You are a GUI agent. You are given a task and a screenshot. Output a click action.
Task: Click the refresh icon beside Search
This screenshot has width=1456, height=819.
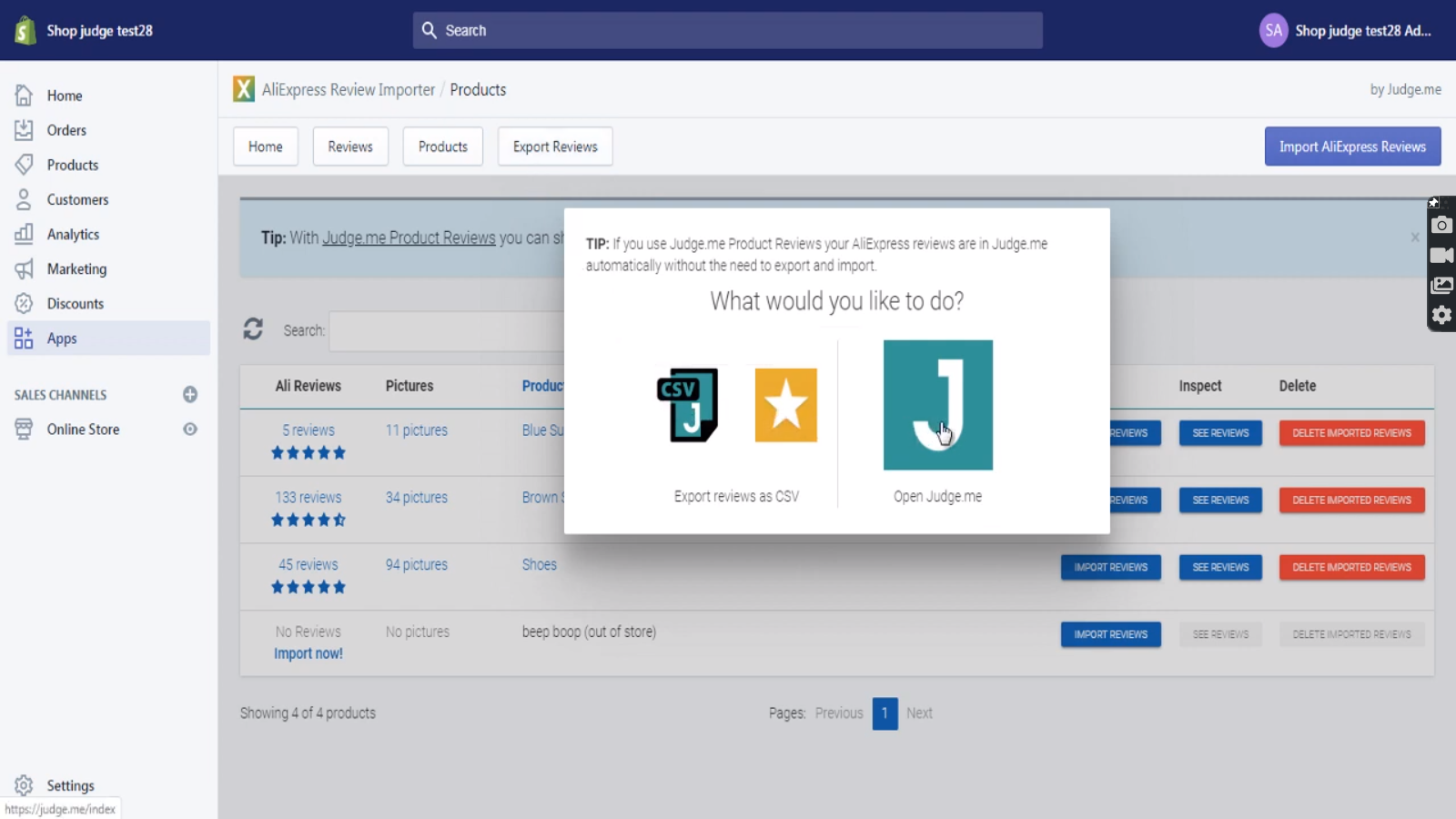(253, 329)
